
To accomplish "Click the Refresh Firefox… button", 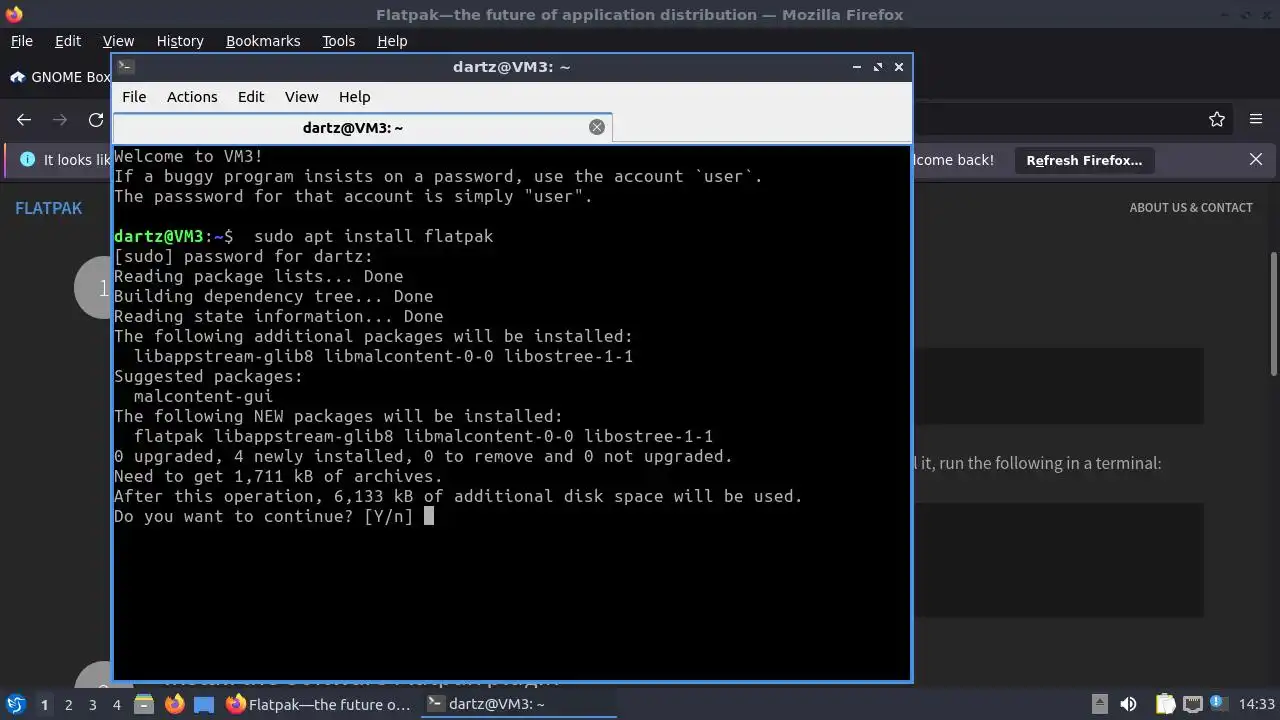I will coord(1084,160).
